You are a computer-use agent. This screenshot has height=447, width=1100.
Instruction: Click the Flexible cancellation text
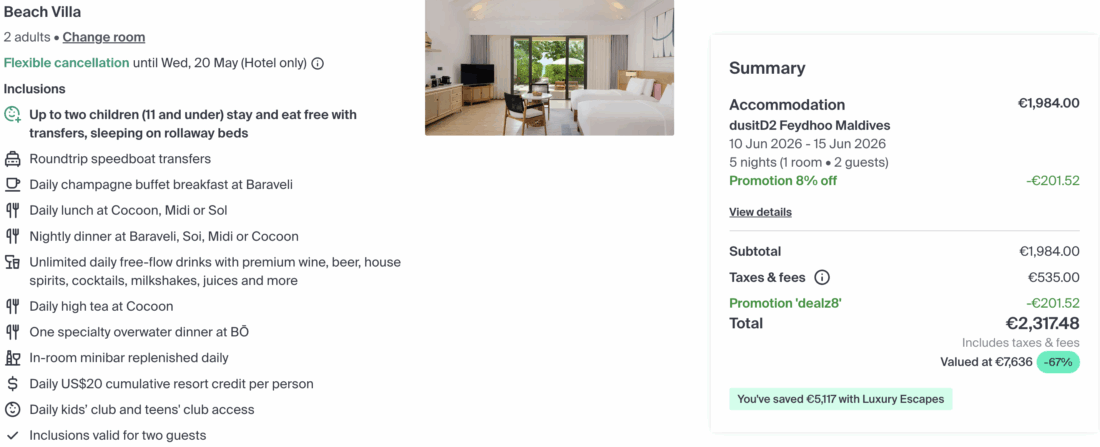[x=66, y=63]
